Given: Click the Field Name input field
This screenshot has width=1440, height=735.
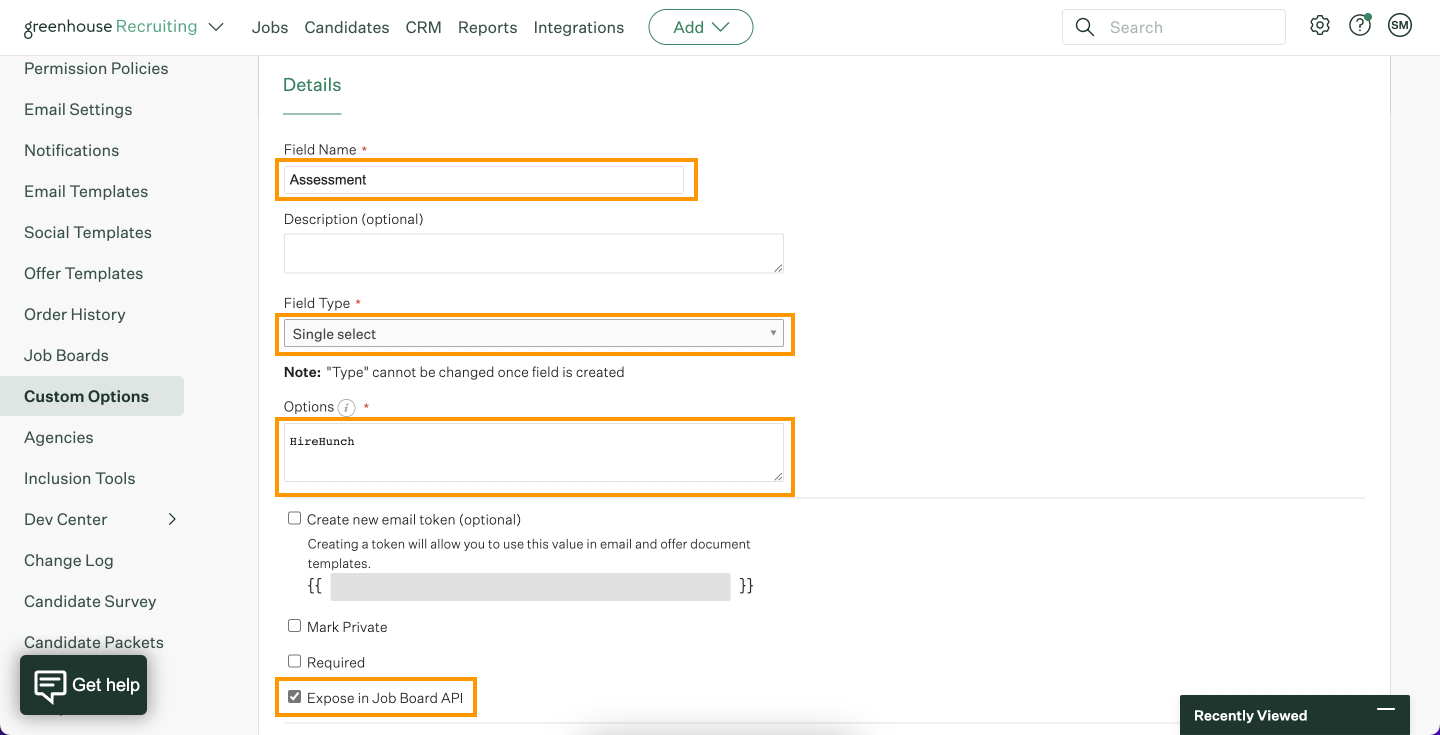Looking at the screenshot, I should click(484, 180).
